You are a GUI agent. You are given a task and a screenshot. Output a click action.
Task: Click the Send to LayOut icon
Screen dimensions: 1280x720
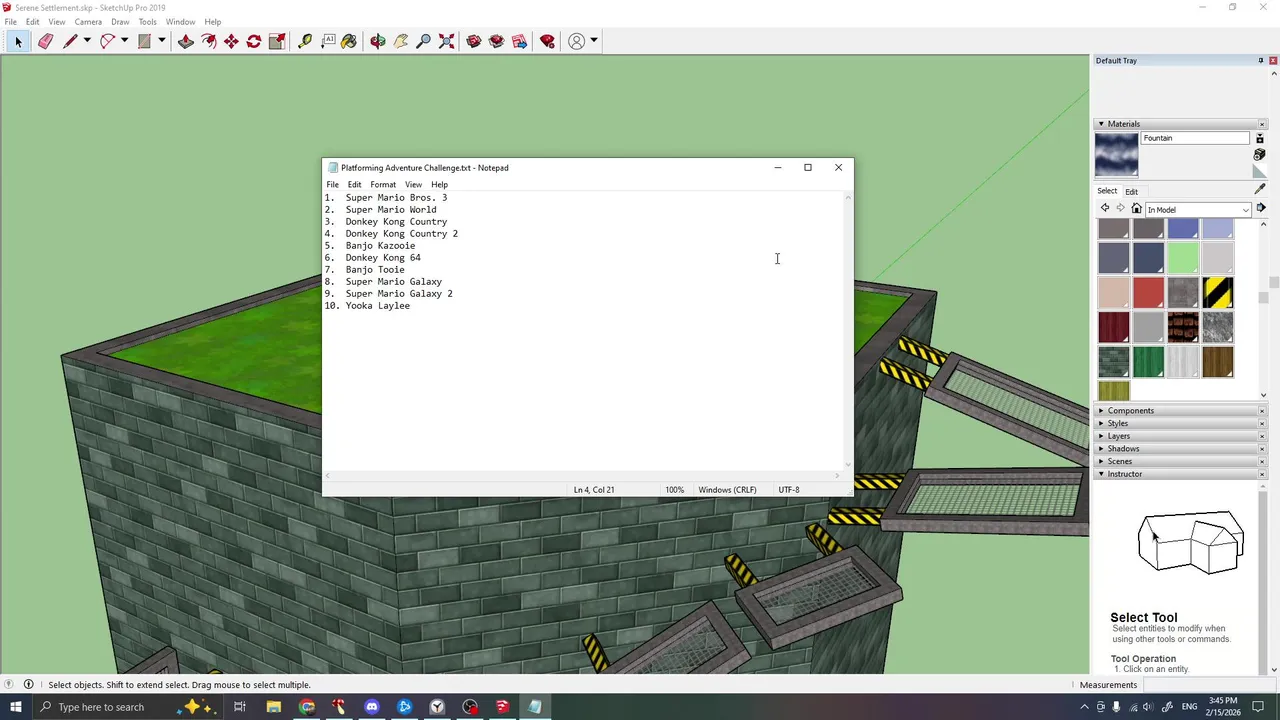520,41
